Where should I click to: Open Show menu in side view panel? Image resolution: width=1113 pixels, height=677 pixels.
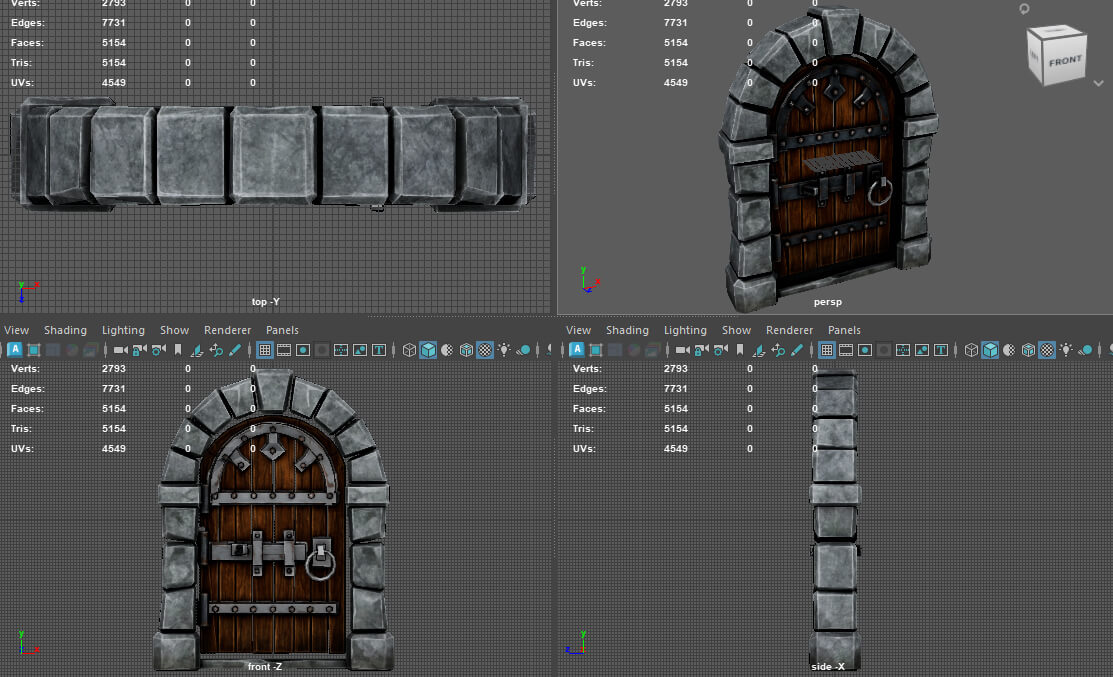[736, 330]
